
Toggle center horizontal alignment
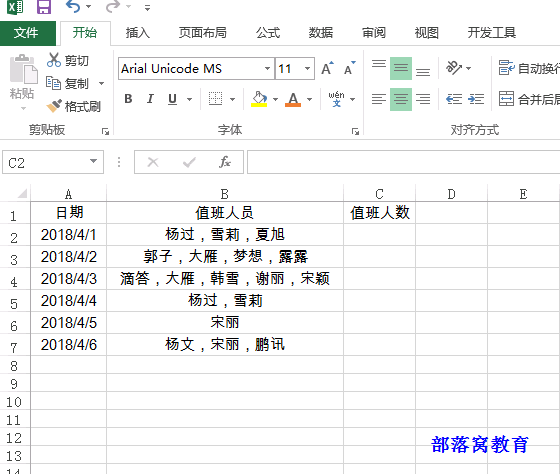coord(401,99)
